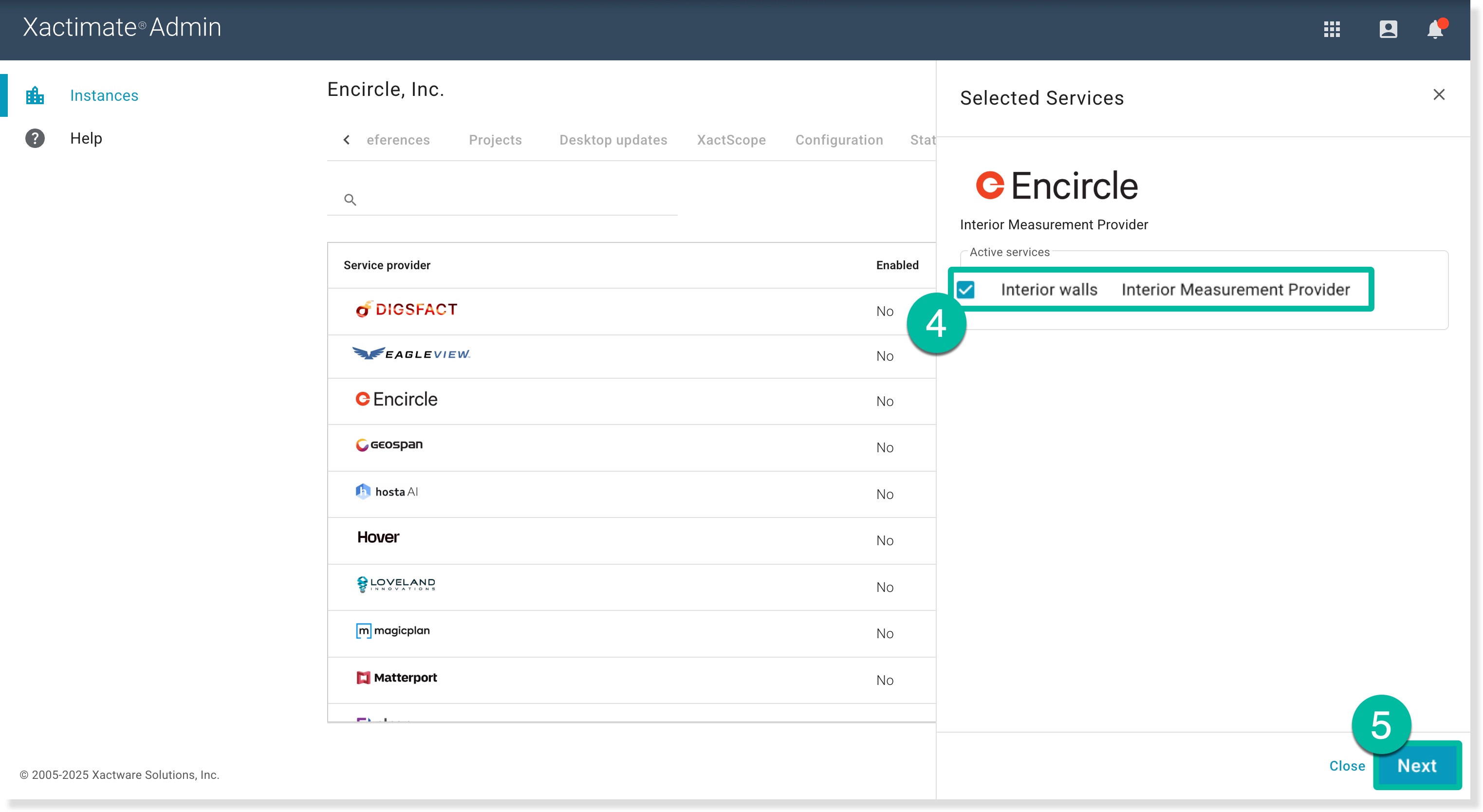Select the DIGSFACT service provider logo
This screenshot has width=1483, height=812.
click(407, 309)
